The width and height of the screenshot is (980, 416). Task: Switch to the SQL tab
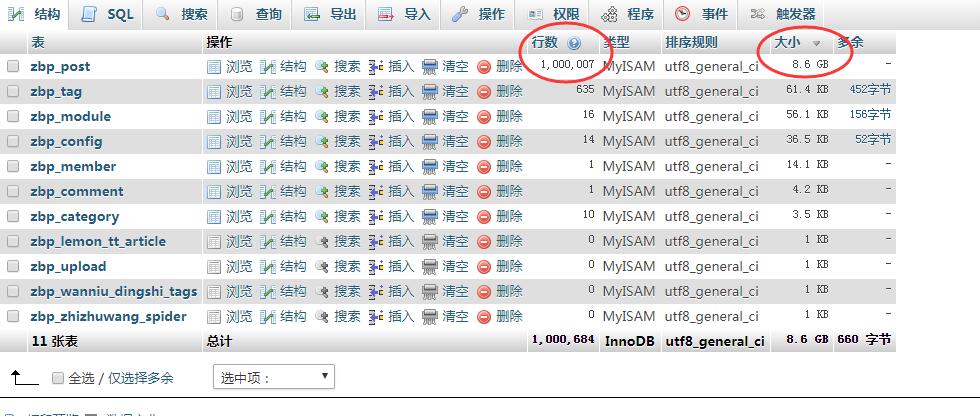pos(108,14)
